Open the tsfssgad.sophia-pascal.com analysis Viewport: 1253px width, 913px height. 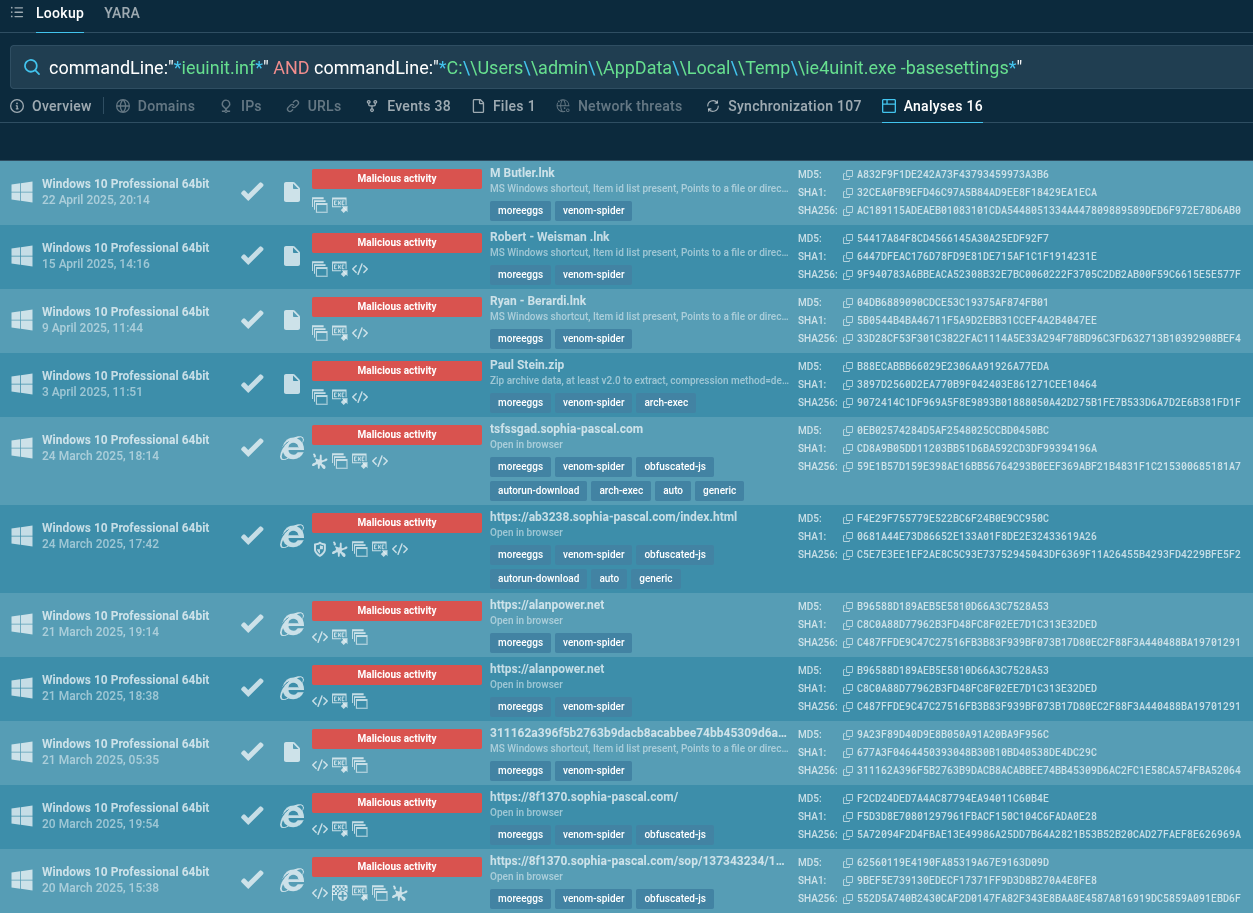566,429
